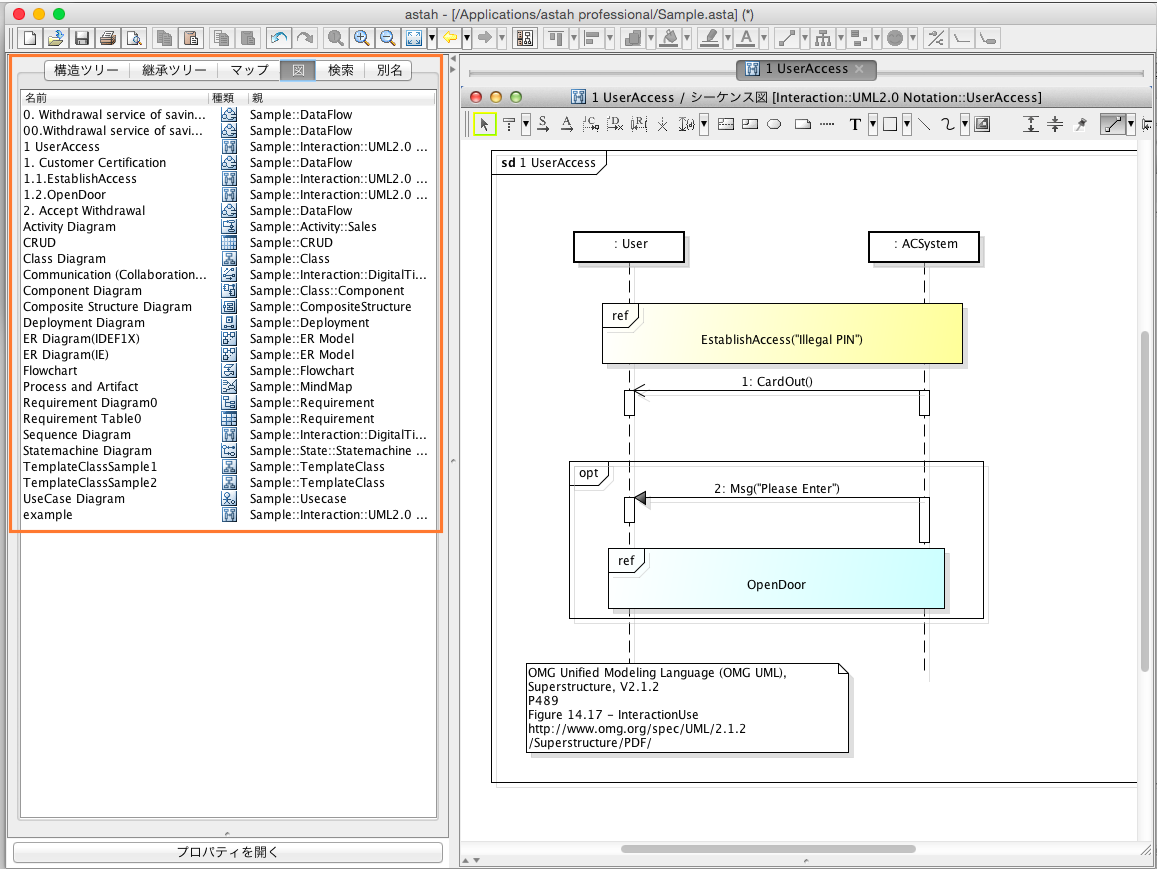Expand the Text tool dropdown arrow
This screenshot has width=1157, height=869.
(872, 124)
